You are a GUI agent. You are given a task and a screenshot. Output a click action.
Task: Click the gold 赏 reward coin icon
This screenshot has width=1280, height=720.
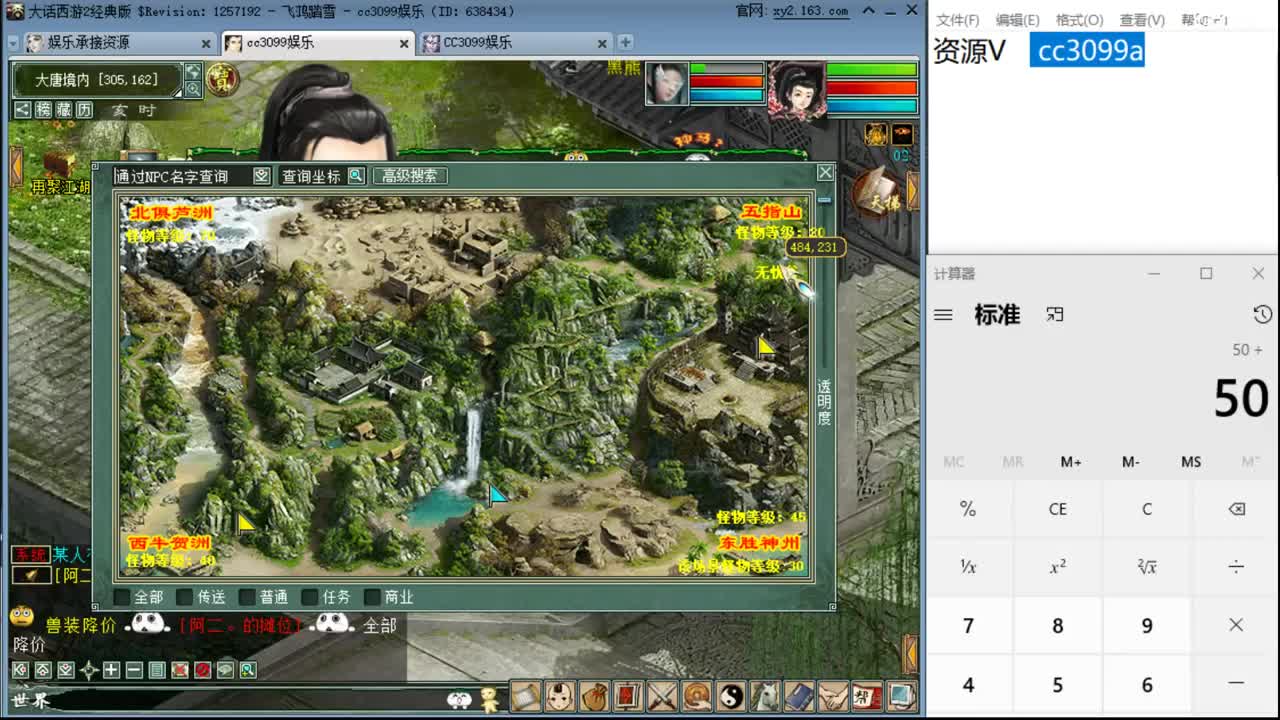click(x=221, y=78)
